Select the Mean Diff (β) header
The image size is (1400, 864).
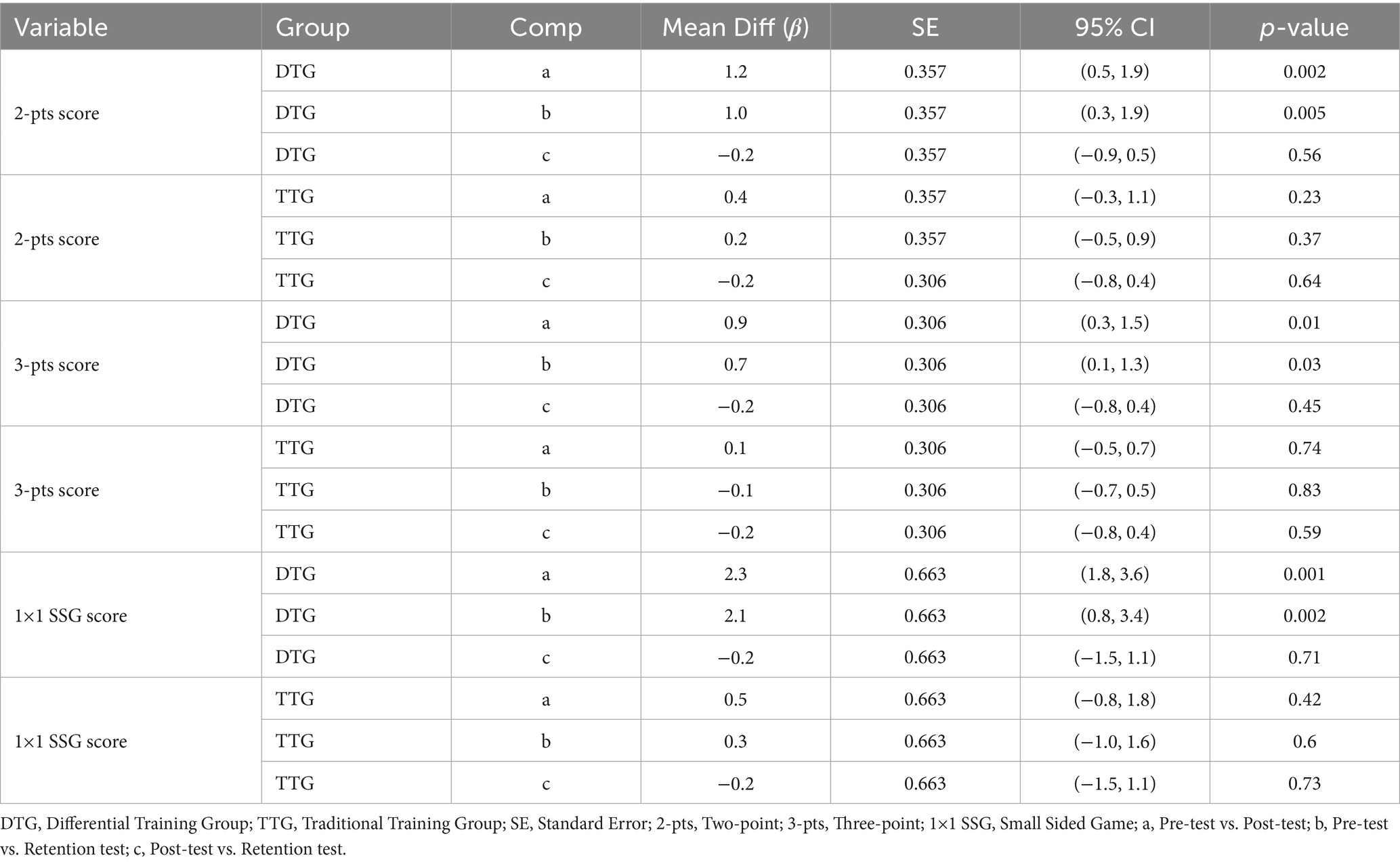coord(735,27)
